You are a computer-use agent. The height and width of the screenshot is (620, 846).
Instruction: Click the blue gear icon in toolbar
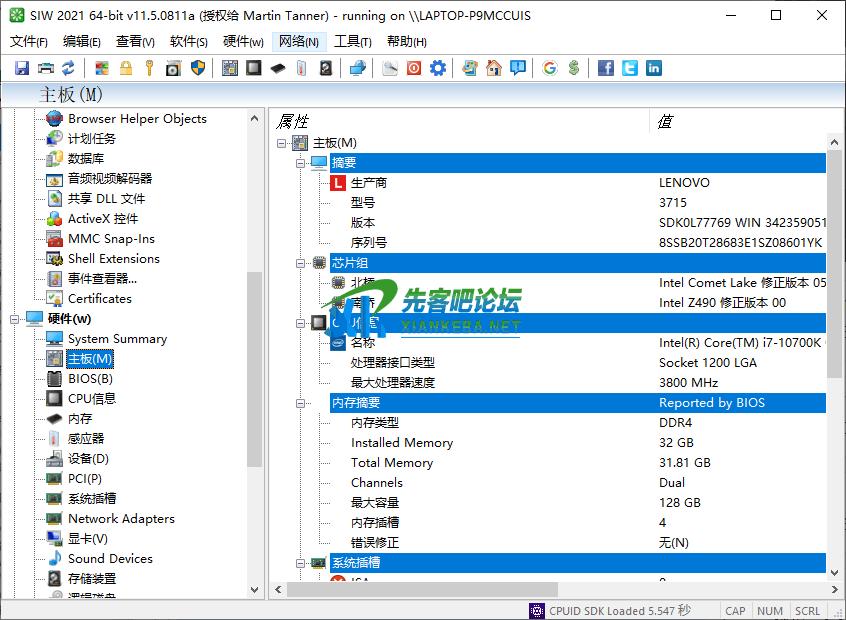click(438, 68)
